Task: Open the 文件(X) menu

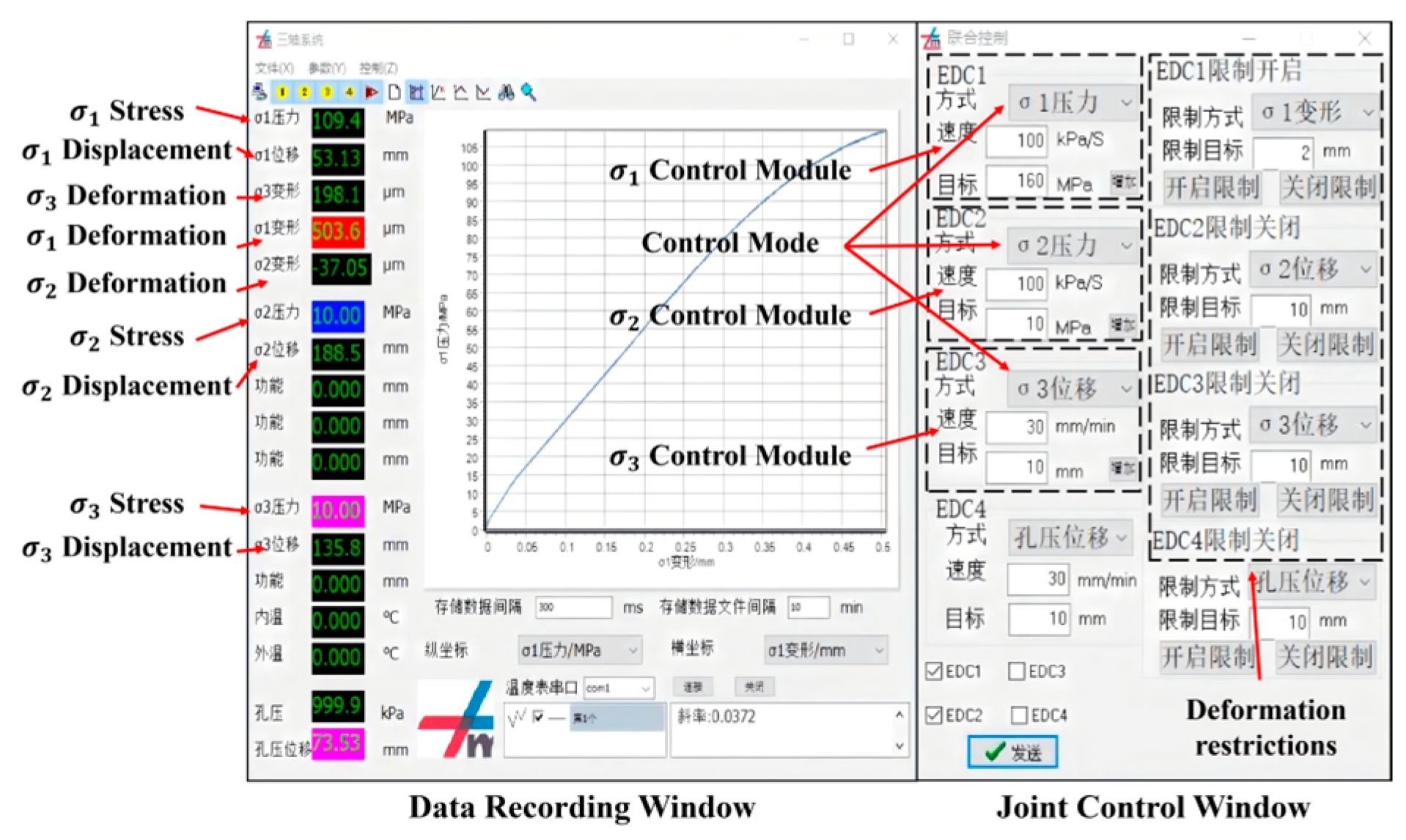Action: point(274,68)
